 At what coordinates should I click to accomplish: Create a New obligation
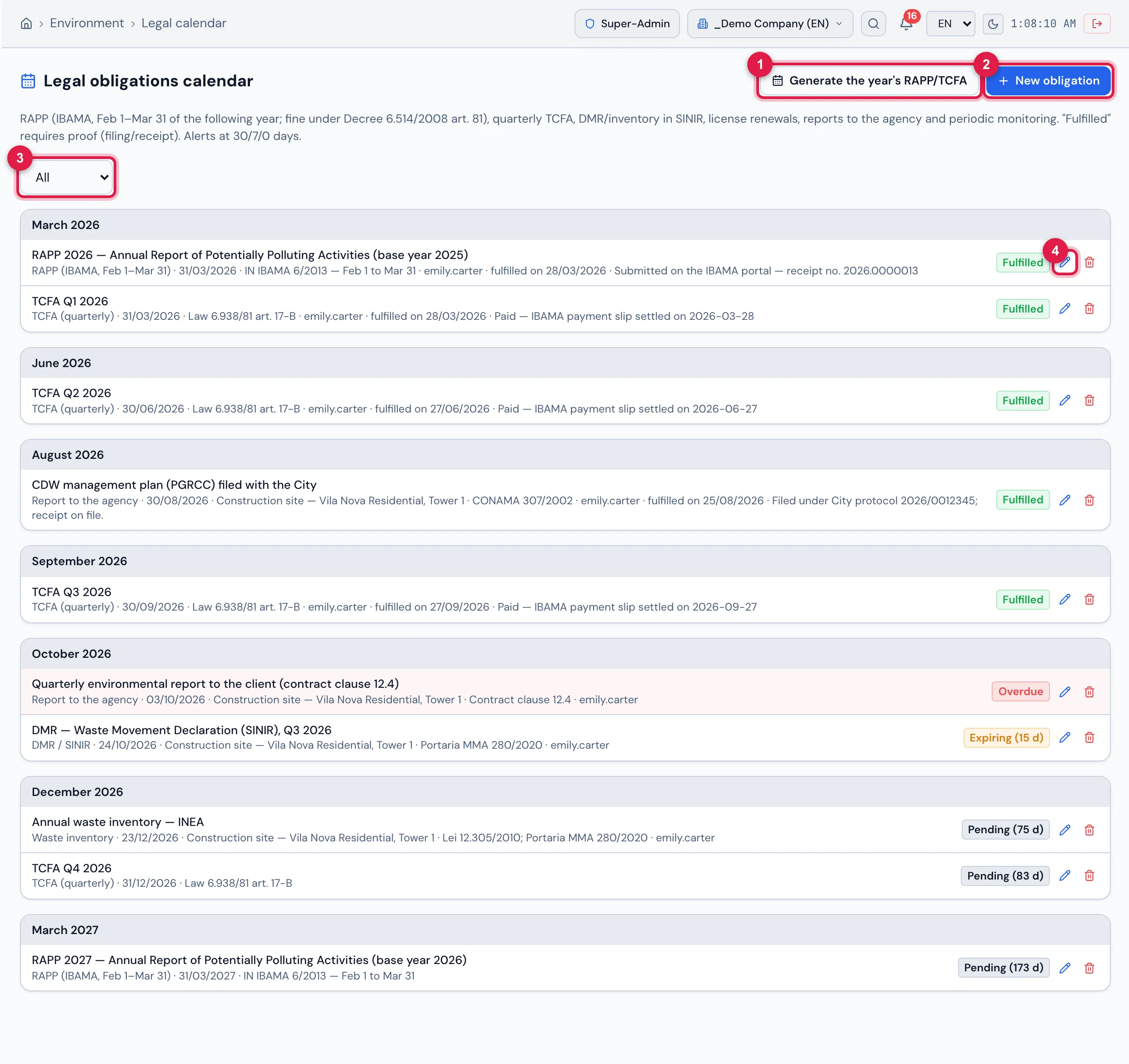click(x=1049, y=80)
